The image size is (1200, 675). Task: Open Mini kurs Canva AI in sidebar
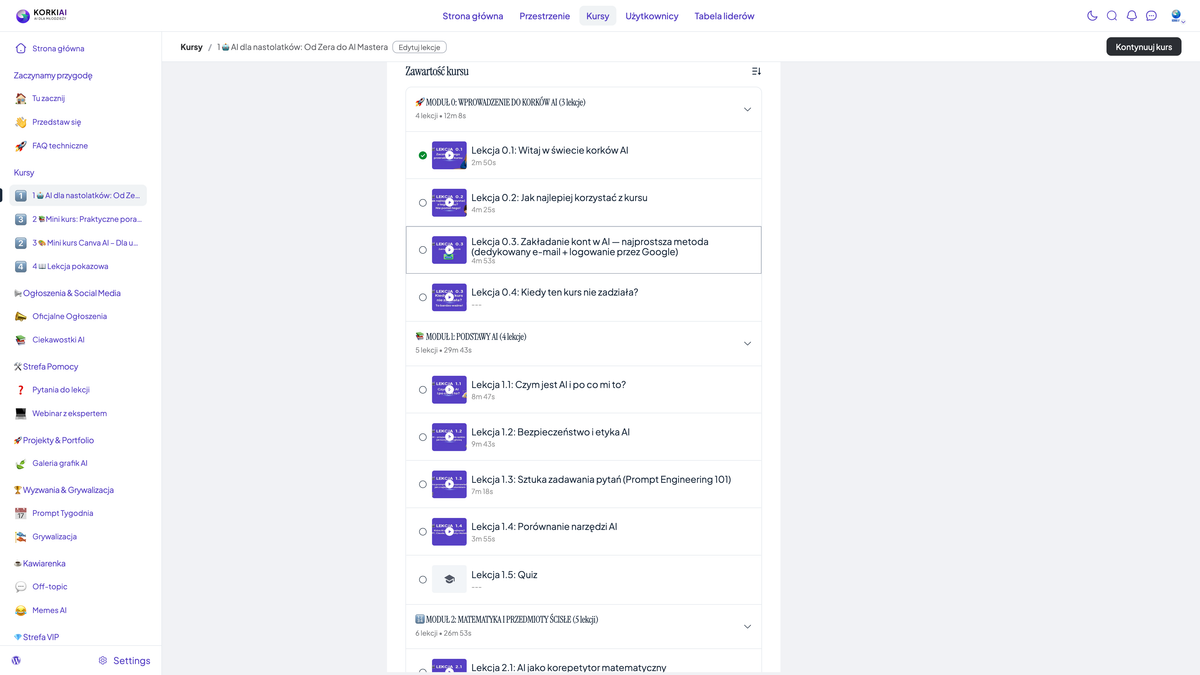pos(78,243)
